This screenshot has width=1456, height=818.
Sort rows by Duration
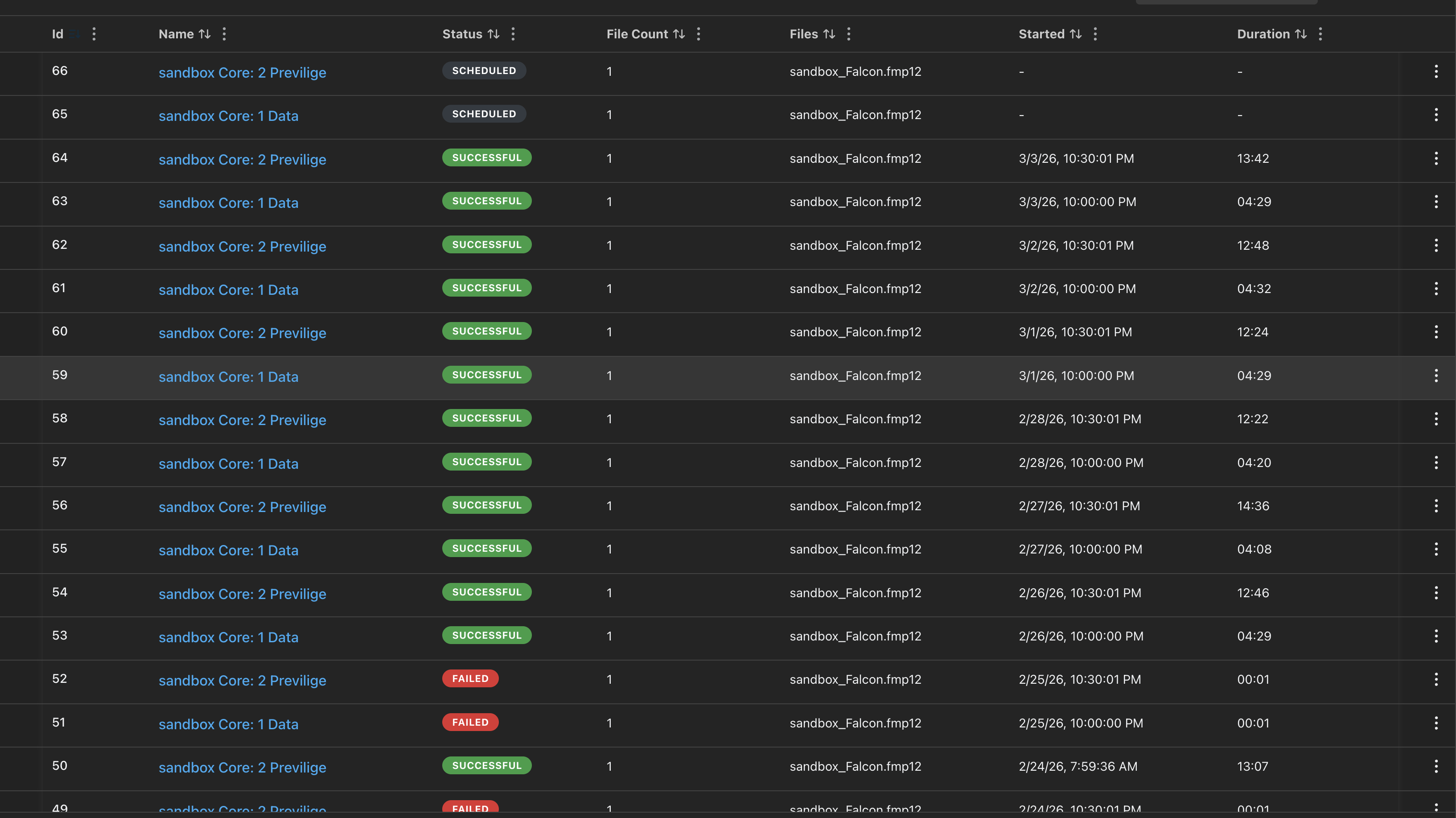(1300, 34)
